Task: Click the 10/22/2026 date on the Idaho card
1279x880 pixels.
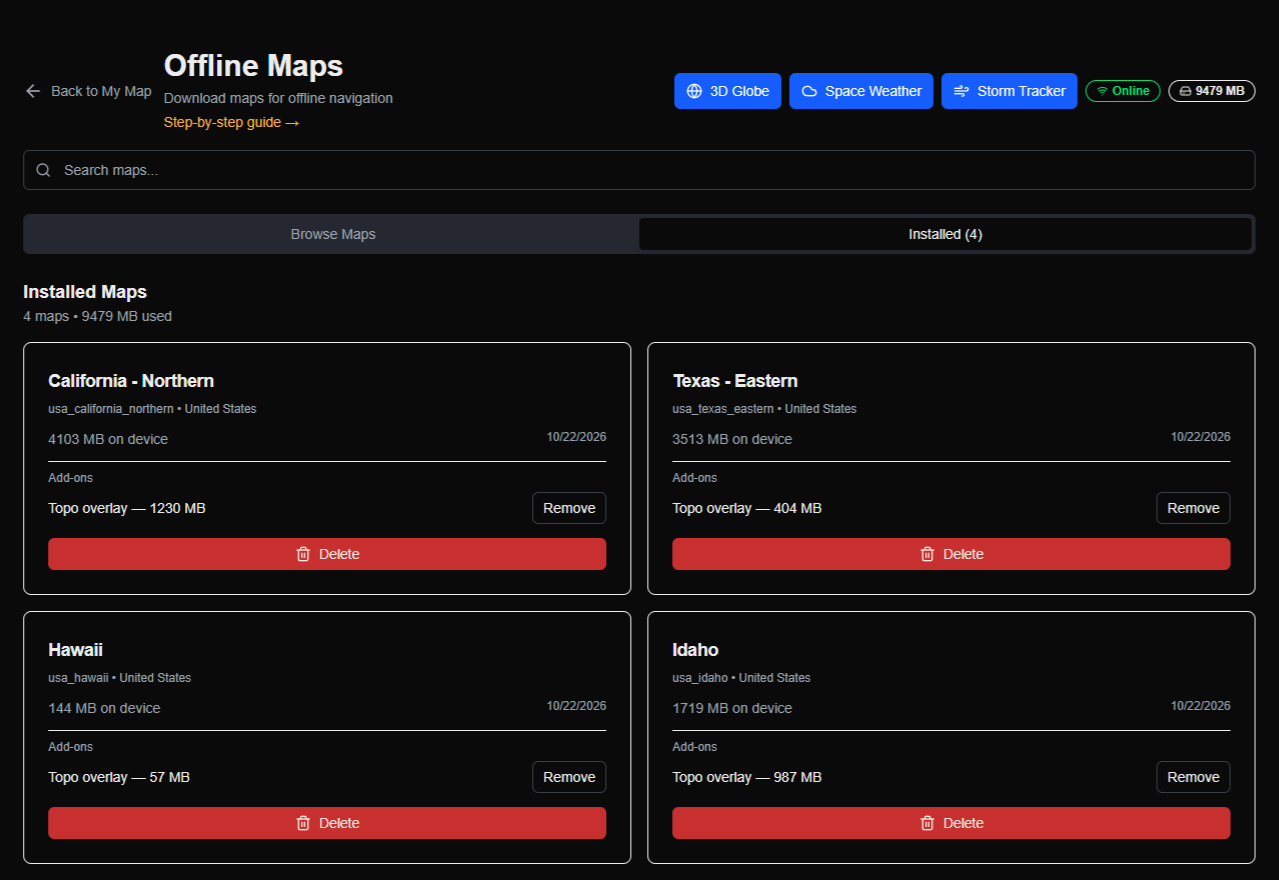Action: [x=1200, y=706]
